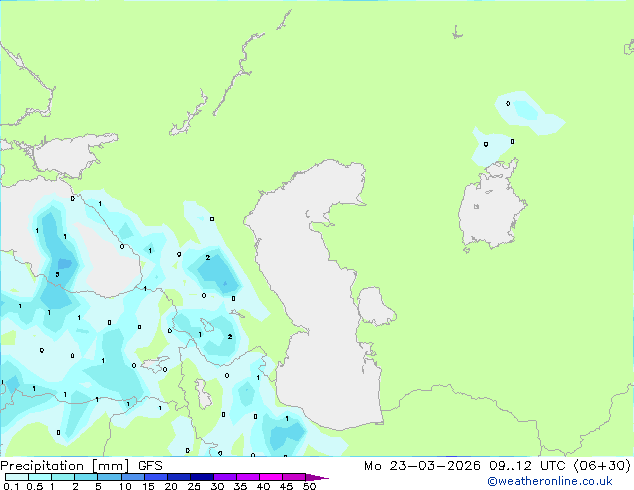
Task: Click the Caspian Sea on the map
Action: 315,295
